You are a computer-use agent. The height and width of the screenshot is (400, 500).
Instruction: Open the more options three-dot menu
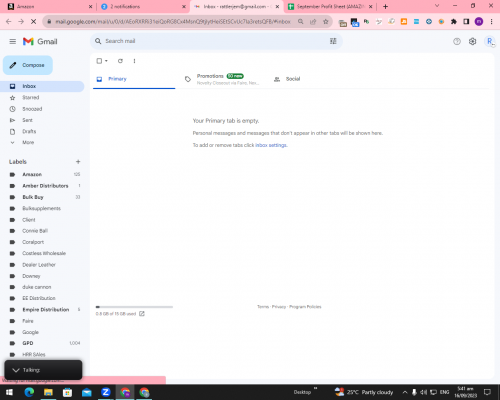134,61
